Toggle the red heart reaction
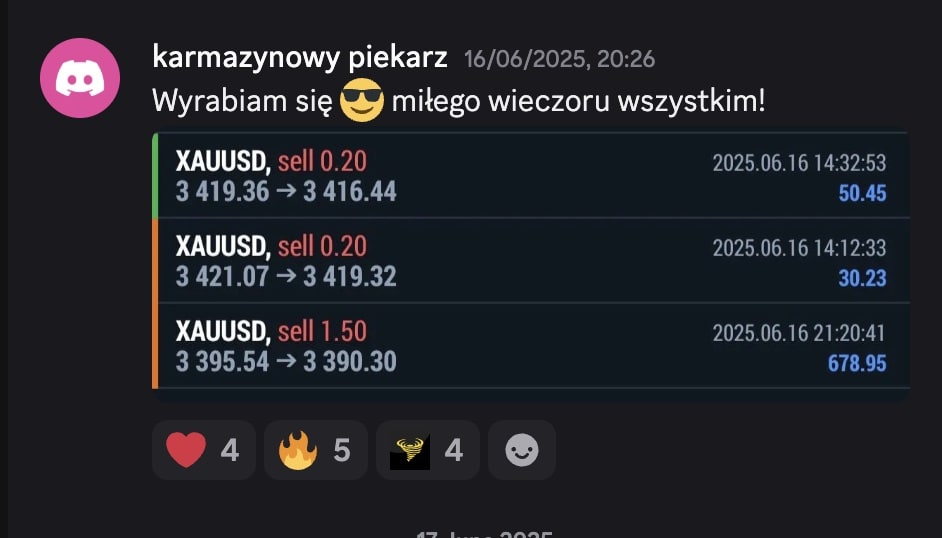The image size is (942, 538). 204,450
